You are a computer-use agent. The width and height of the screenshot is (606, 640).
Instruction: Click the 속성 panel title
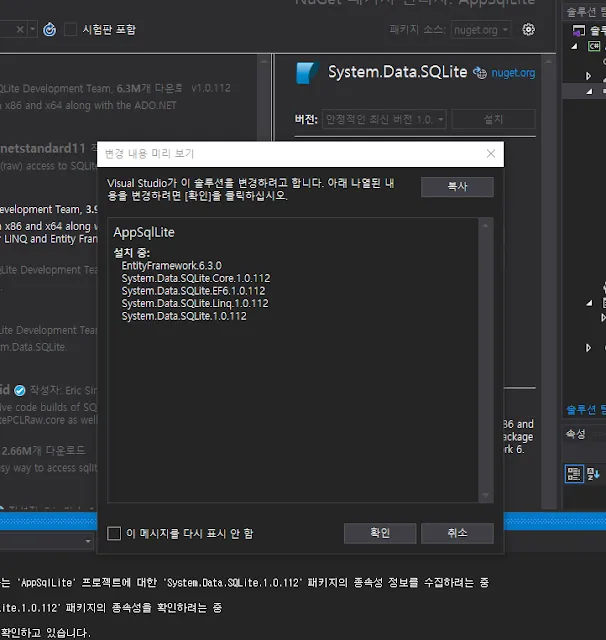tap(575, 434)
